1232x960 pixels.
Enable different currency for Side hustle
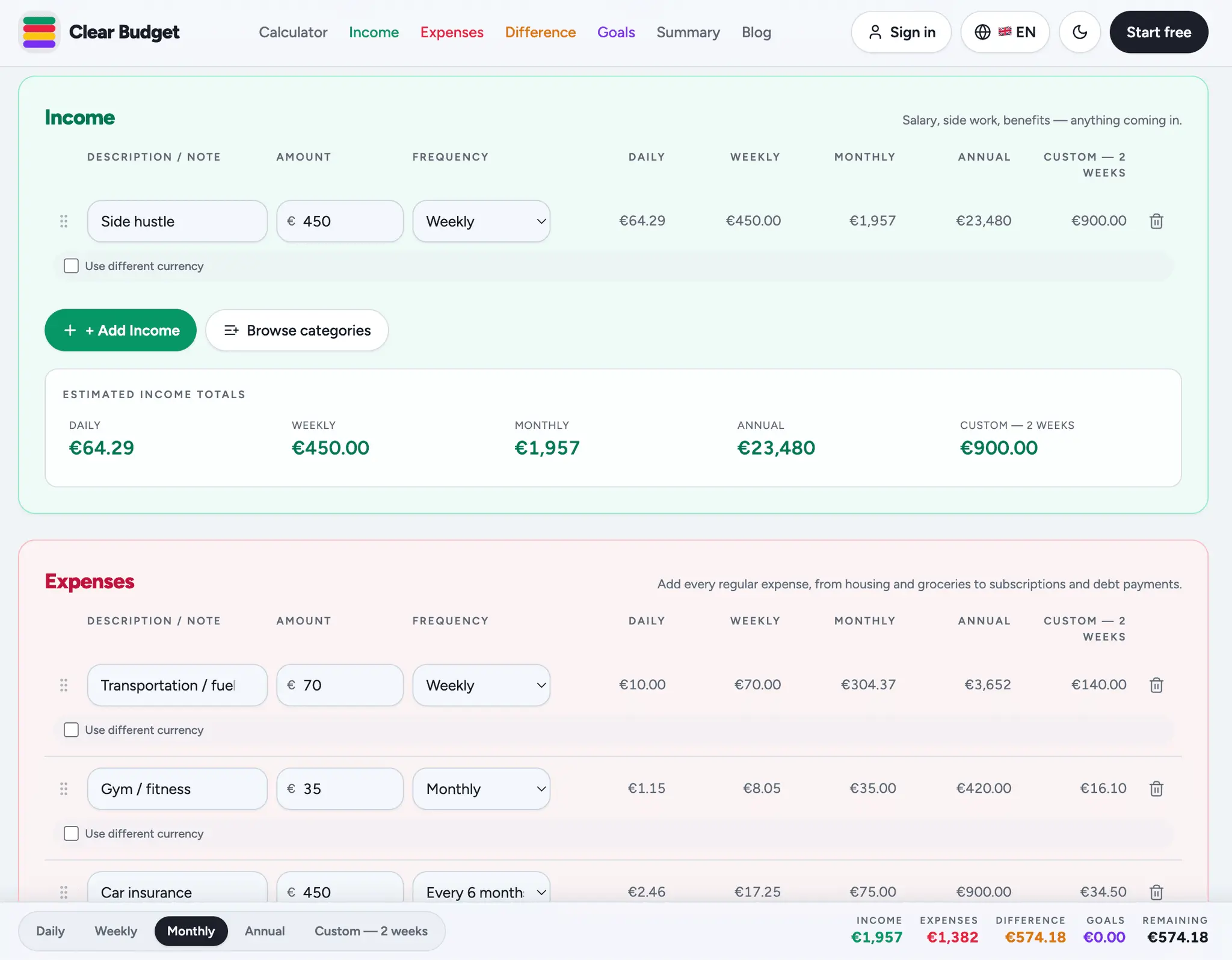(71, 266)
